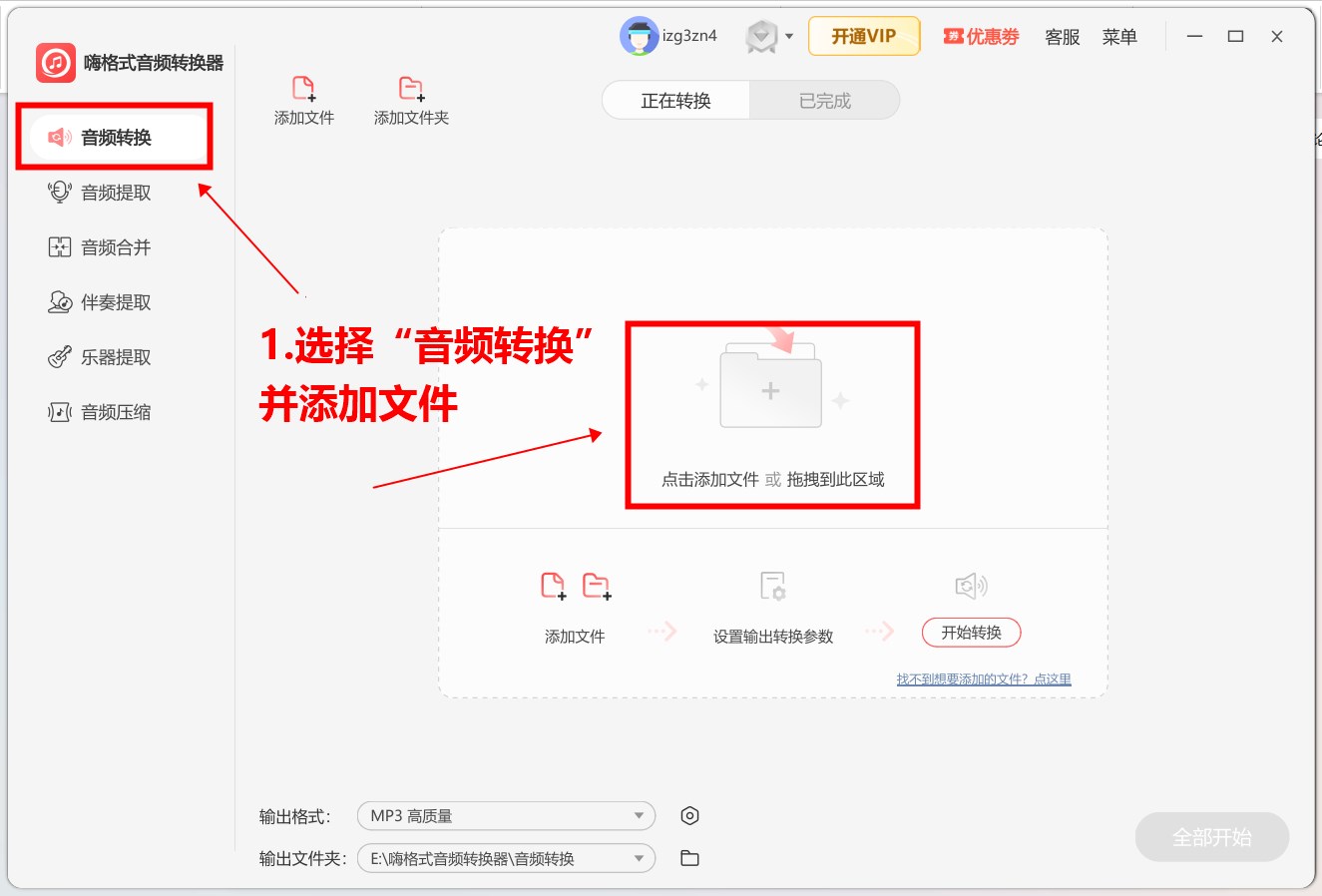Open 客服 customer service
The height and width of the screenshot is (896, 1322).
(1063, 37)
